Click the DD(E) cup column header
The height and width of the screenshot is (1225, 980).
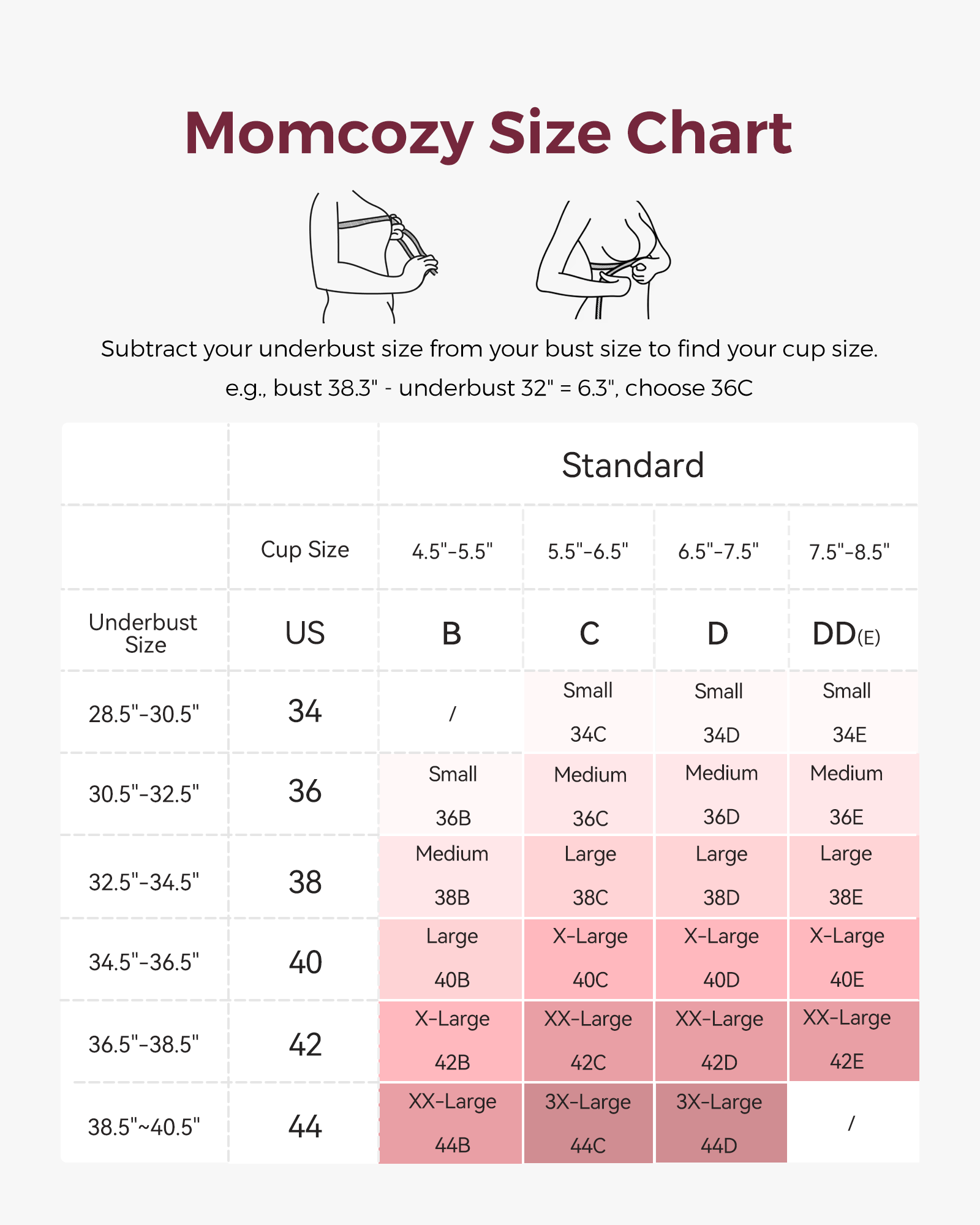[846, 634]
